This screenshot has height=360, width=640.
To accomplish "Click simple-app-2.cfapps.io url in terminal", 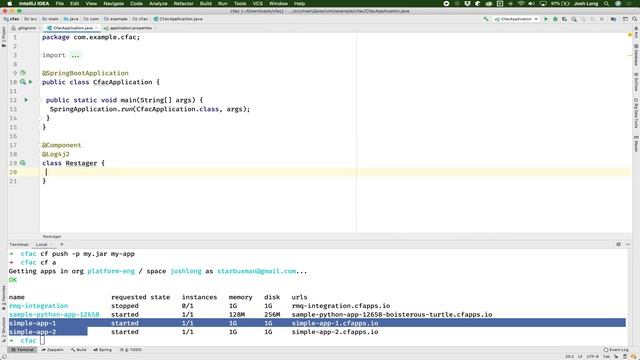I will [335, 332].
